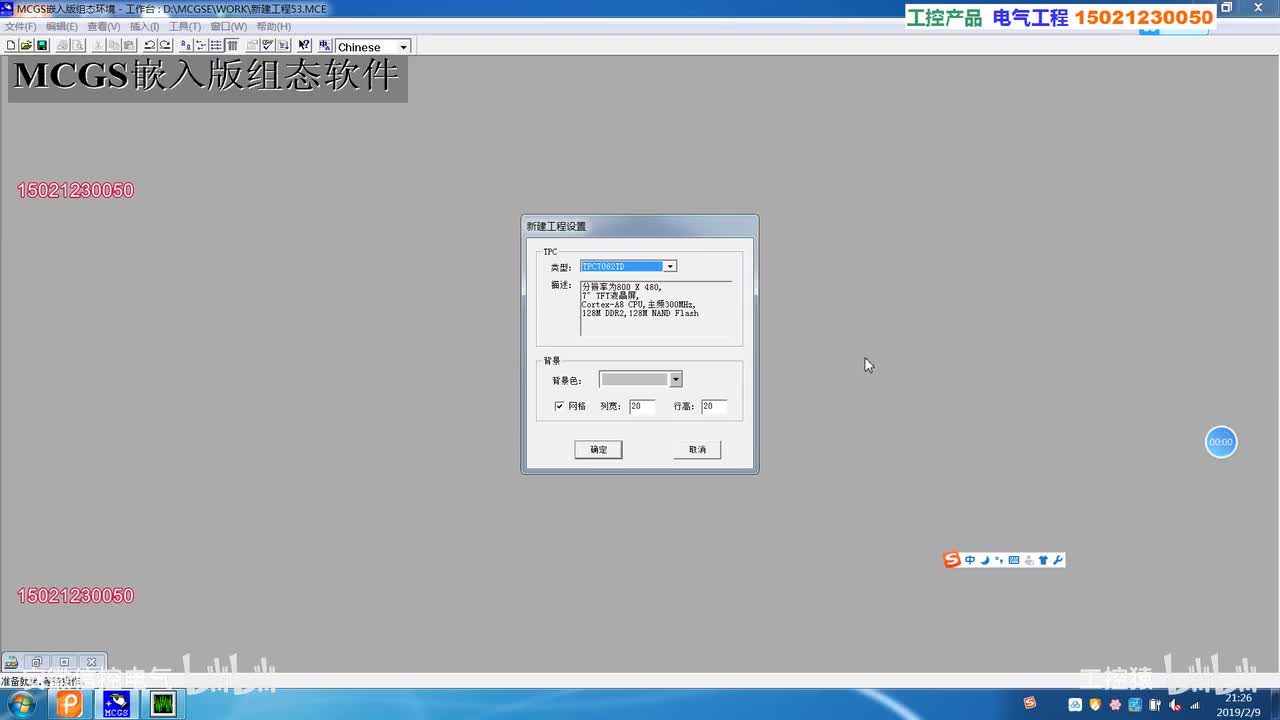Viewport: 1280px width, 720px height.
Task: Open the 文件(F) menu
Action: click(20, 26)
